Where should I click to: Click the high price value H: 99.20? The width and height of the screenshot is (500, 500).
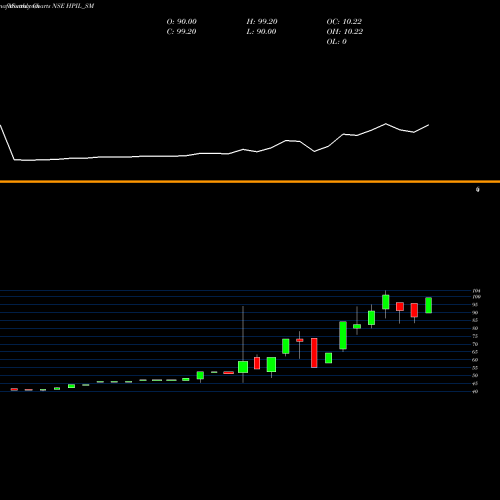click(262, 22)
